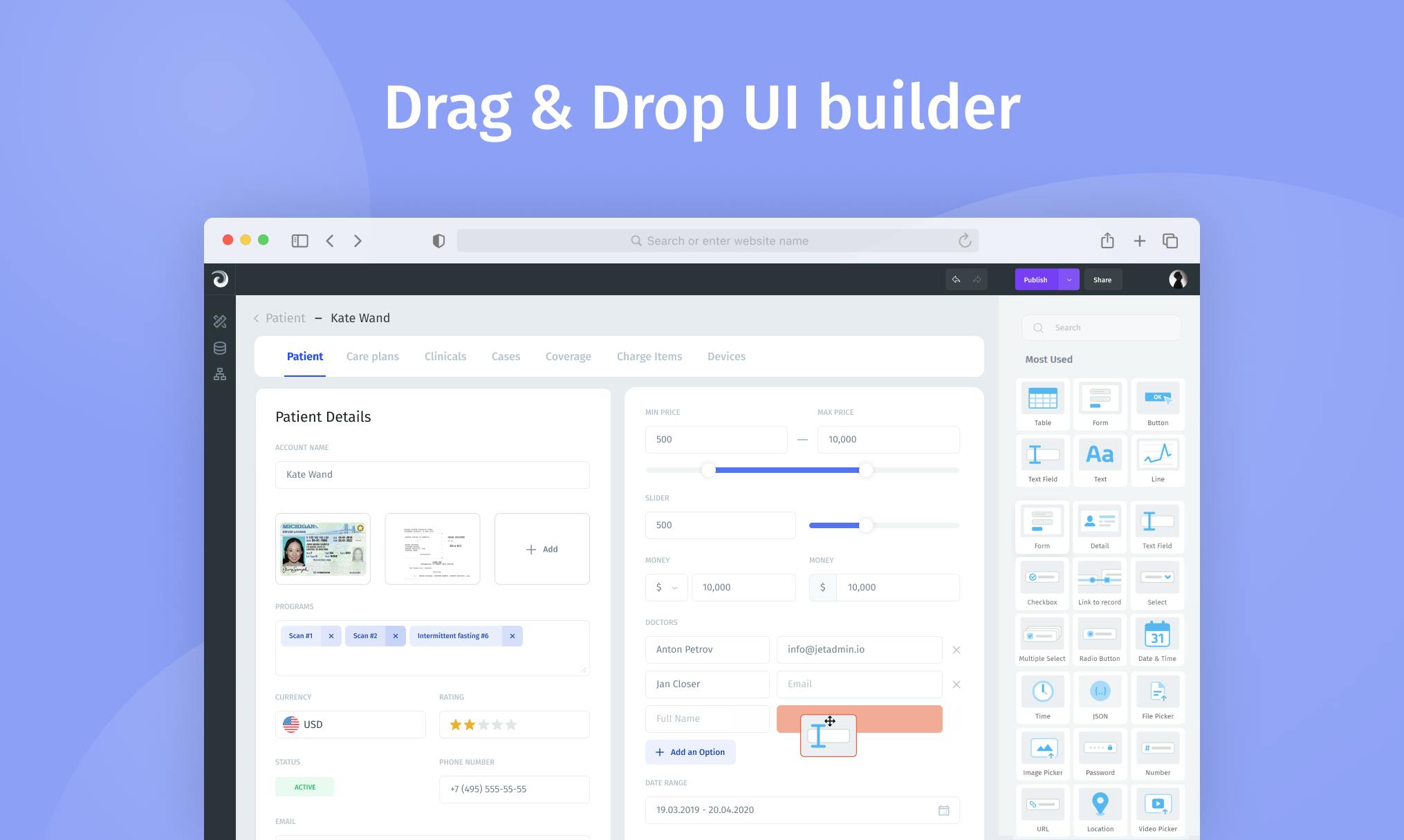
Task: Select the Table component
Action: (1042, 404)
